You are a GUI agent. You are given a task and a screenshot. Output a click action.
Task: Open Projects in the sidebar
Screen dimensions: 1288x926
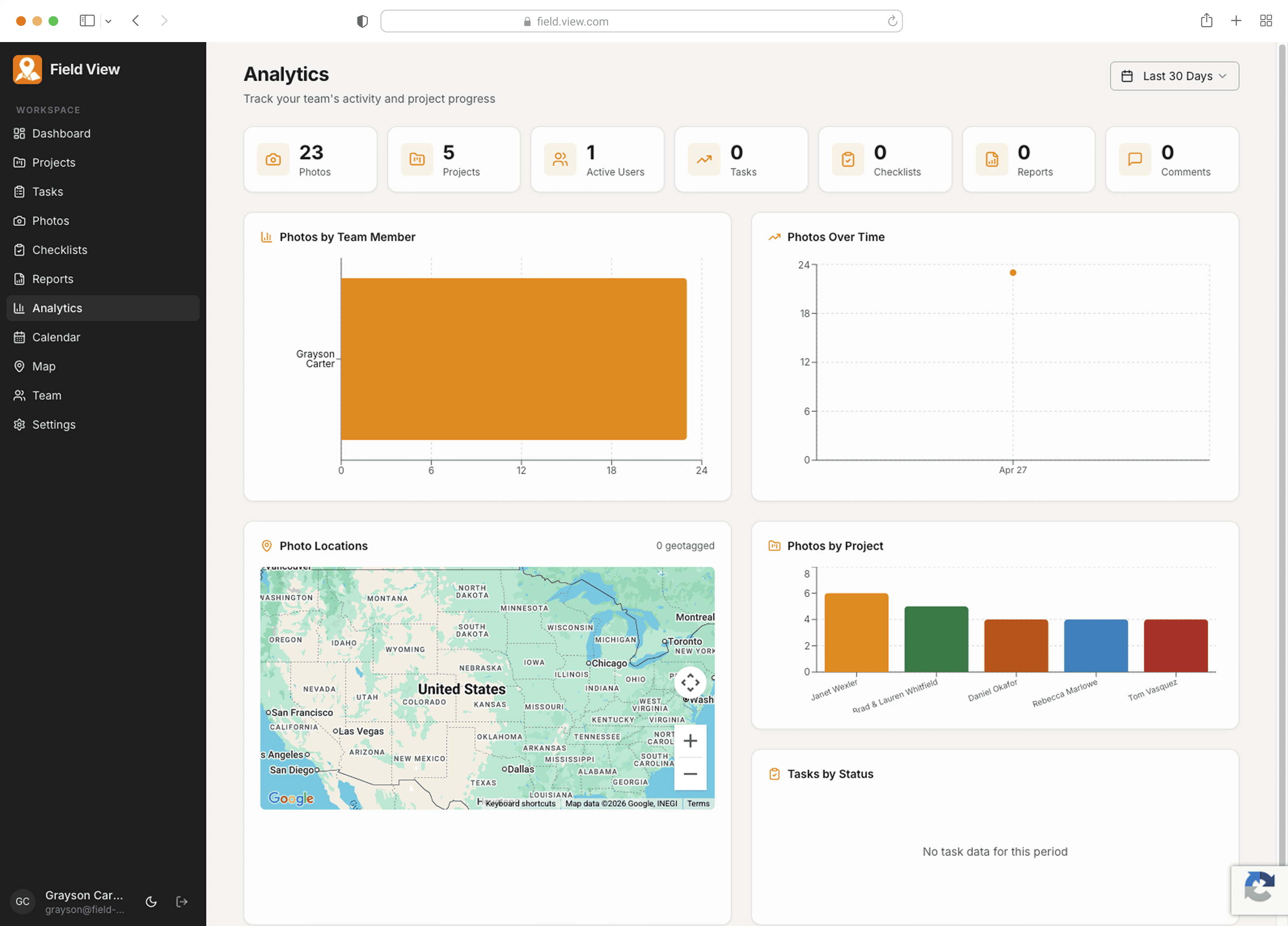click(103, 163)
